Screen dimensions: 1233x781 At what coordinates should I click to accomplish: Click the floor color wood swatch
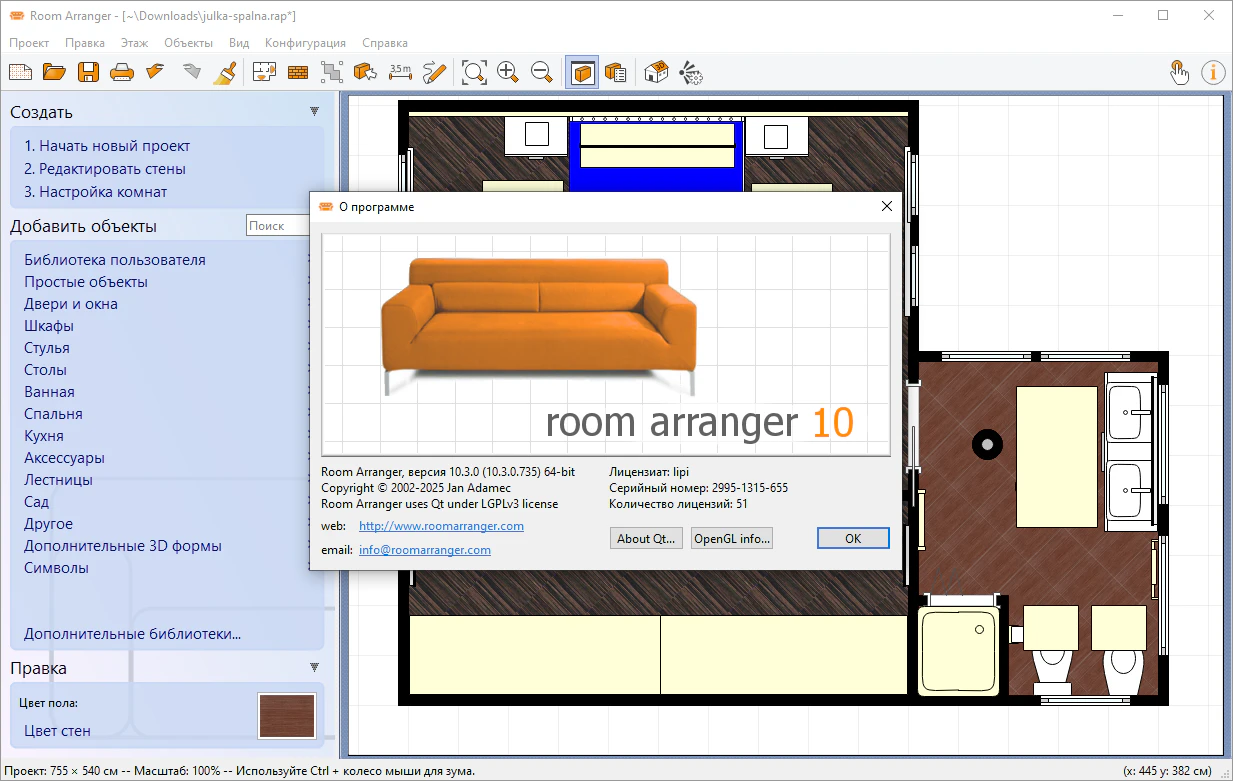(287, 716)
